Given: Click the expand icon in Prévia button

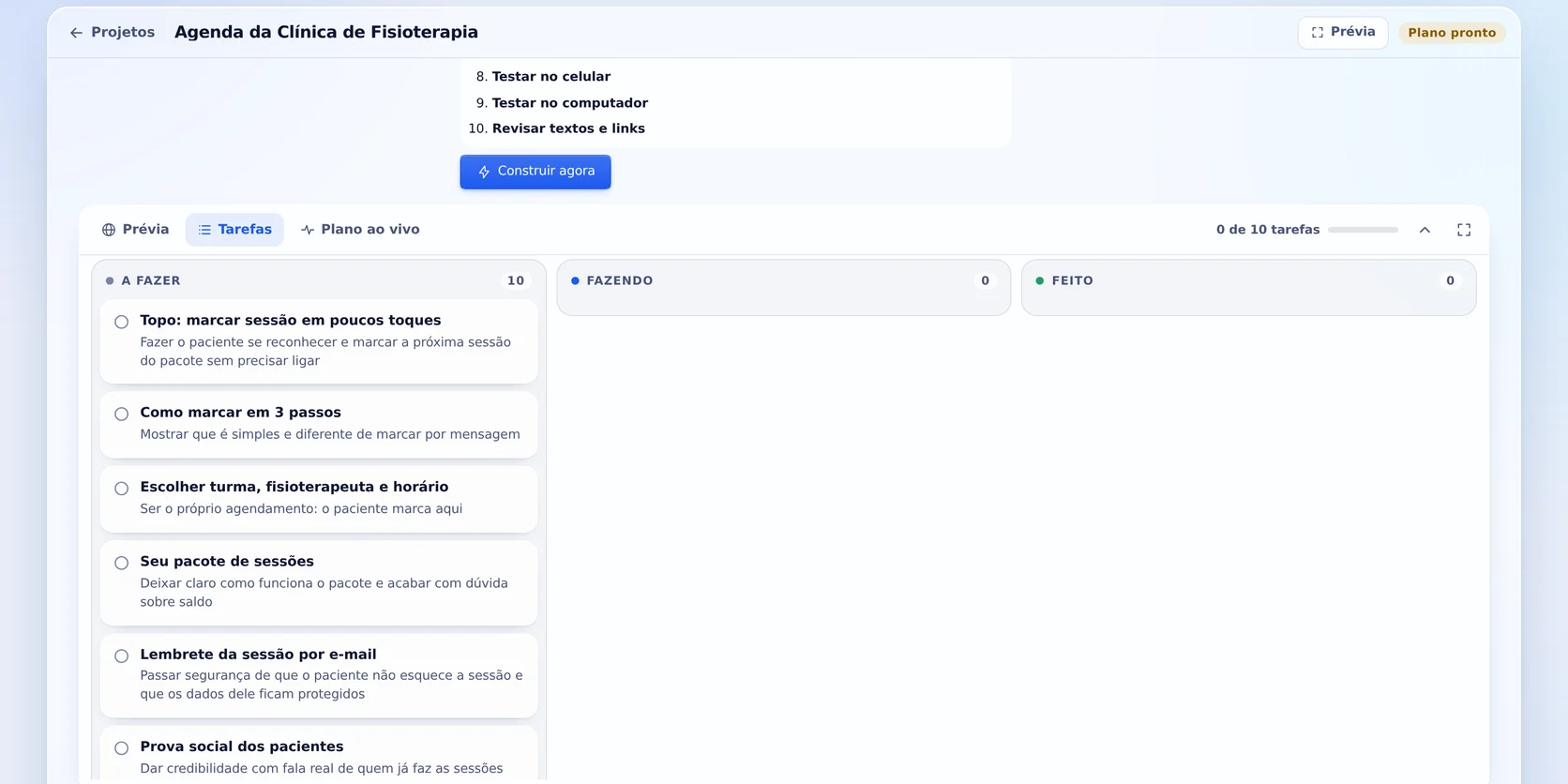Looking at the screenshot, I should click(x=1318, y=33).
